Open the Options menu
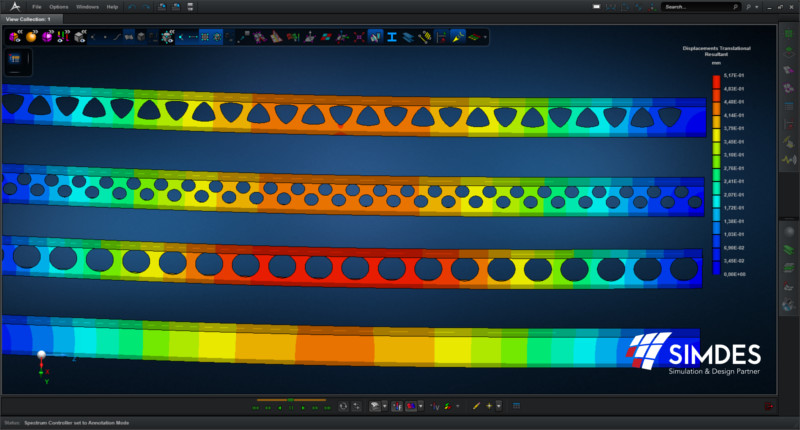 (59, 7)
